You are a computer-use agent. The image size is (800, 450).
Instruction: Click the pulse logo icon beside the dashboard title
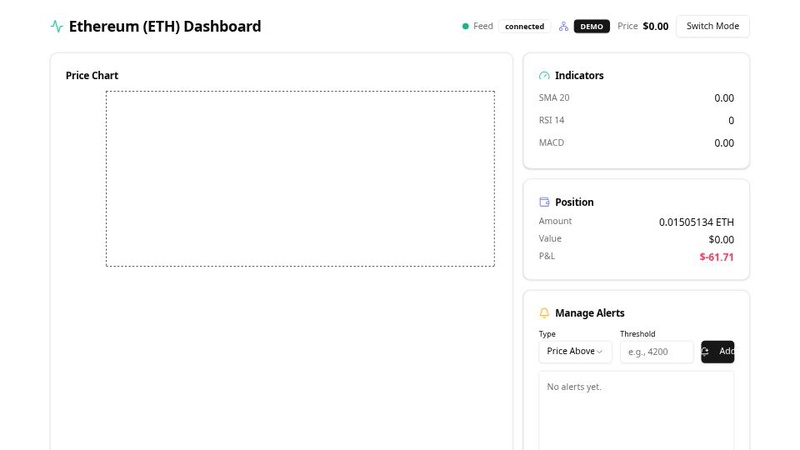(57, 26)
